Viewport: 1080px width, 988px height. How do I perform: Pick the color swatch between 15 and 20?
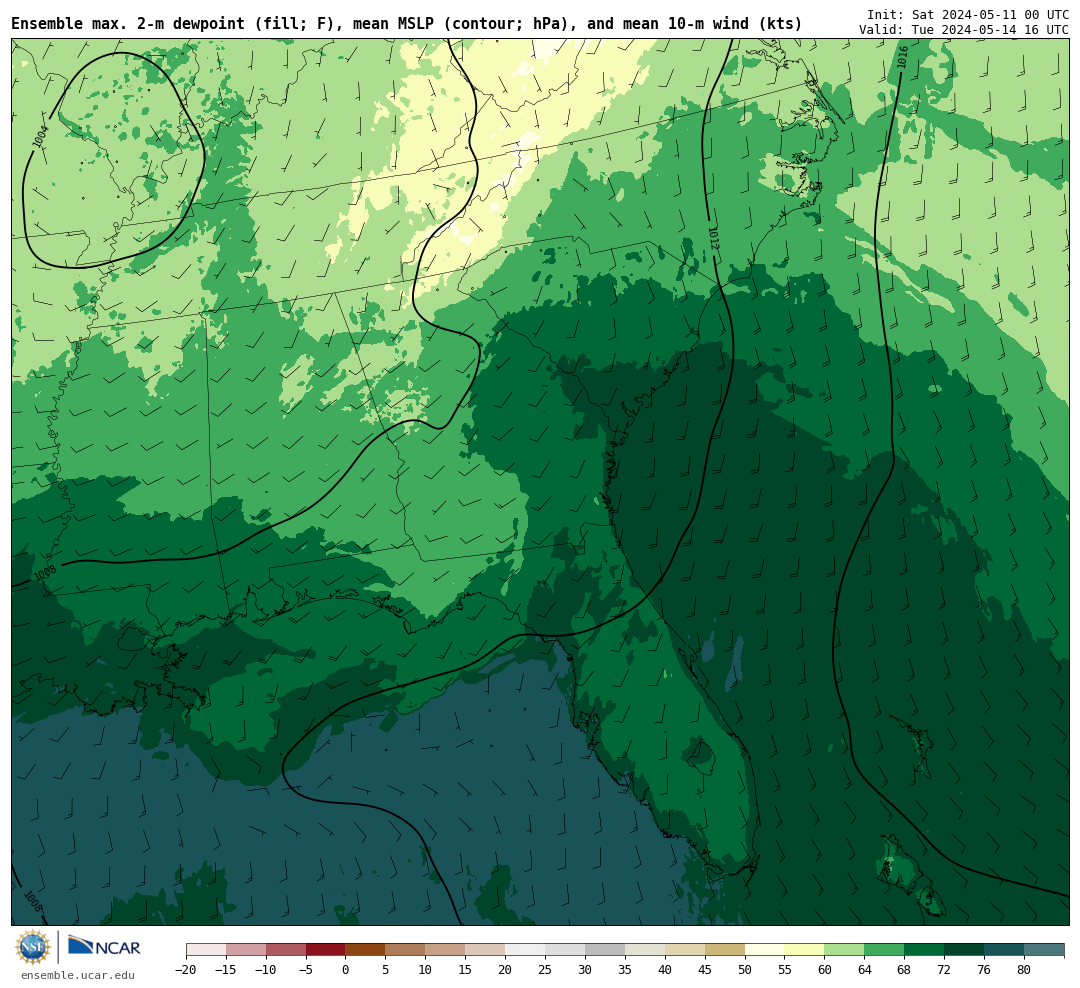(x=486, y=950)
